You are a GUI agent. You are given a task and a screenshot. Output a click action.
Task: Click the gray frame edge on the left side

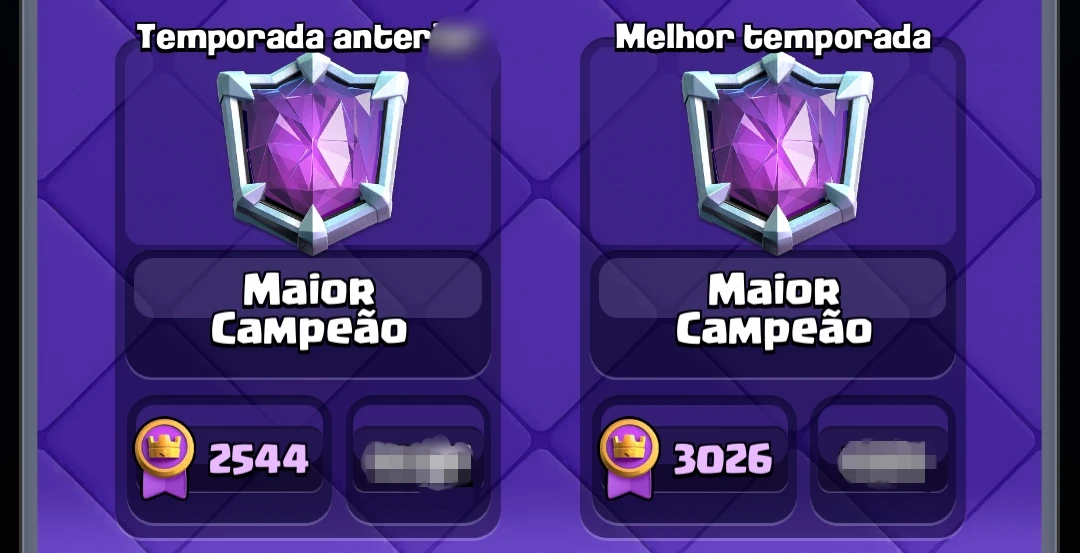coord(29,275)
